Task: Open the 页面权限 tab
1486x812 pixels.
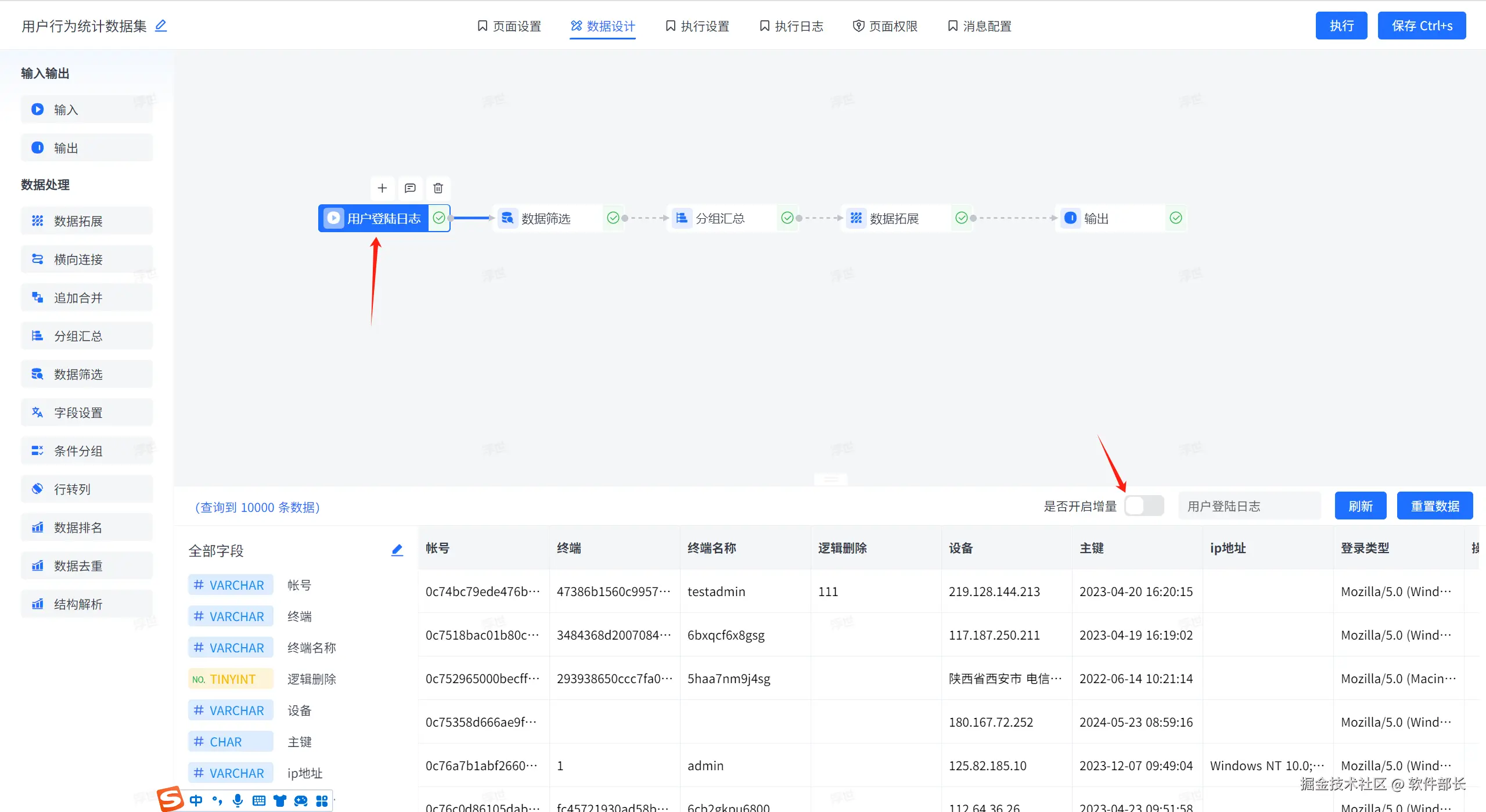Action: (x=885, y=26)
